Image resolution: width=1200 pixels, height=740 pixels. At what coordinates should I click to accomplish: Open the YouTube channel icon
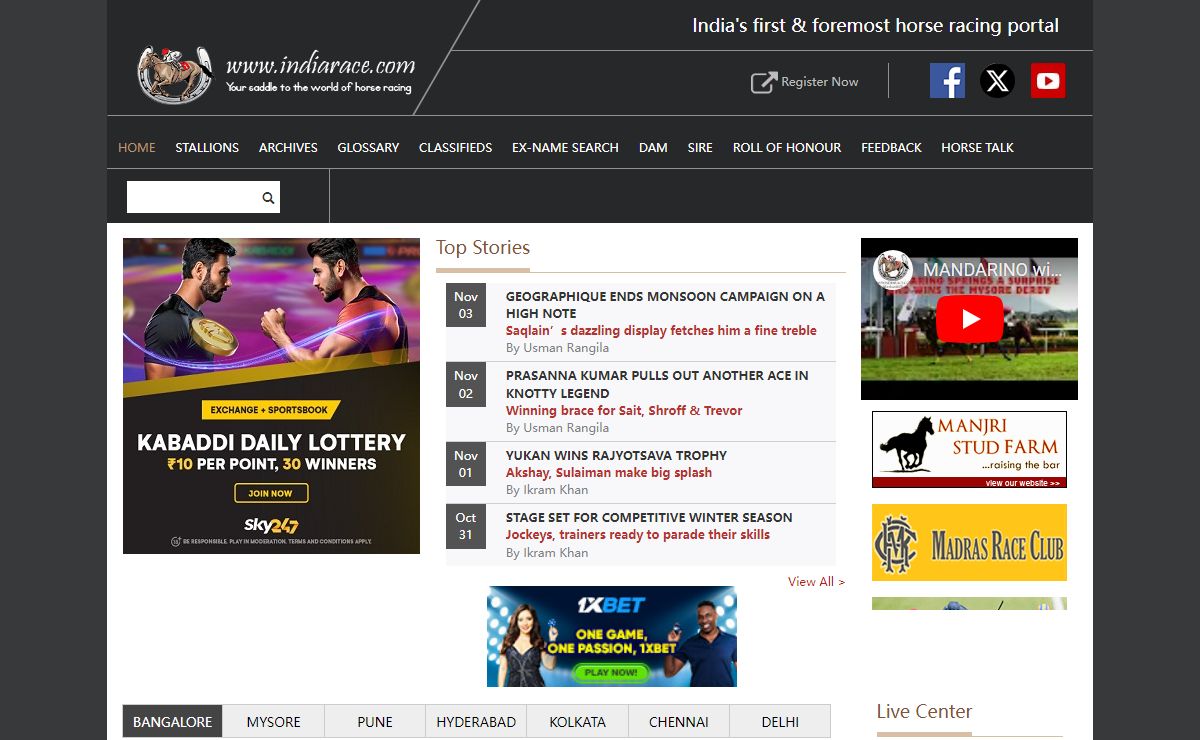tap(1048, 80)
